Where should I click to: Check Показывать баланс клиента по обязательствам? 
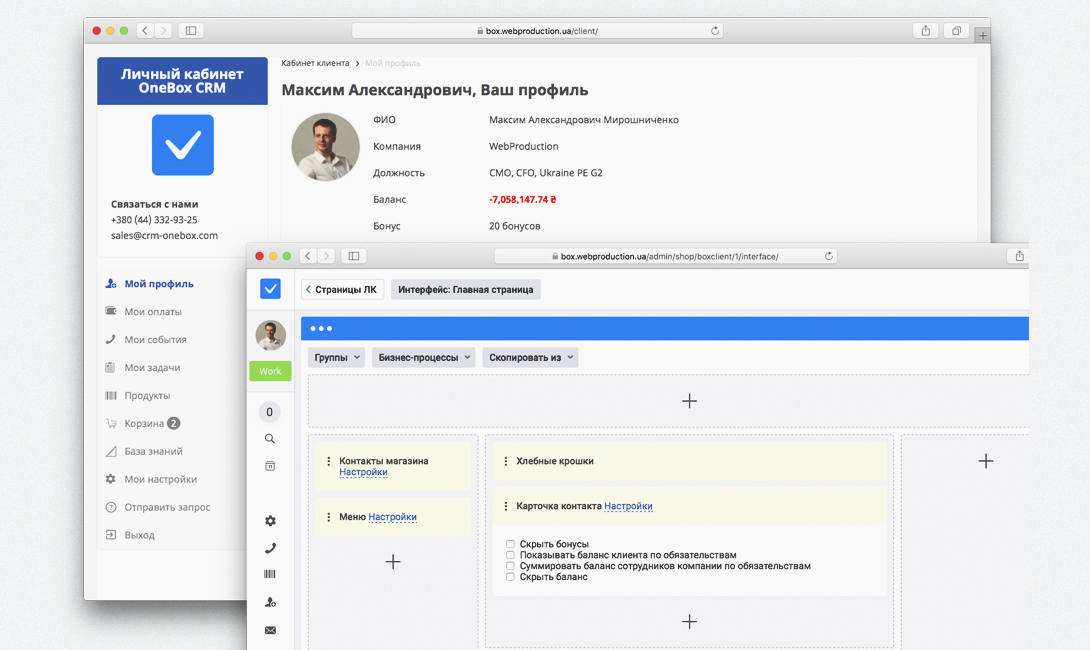tap(510, 555)
